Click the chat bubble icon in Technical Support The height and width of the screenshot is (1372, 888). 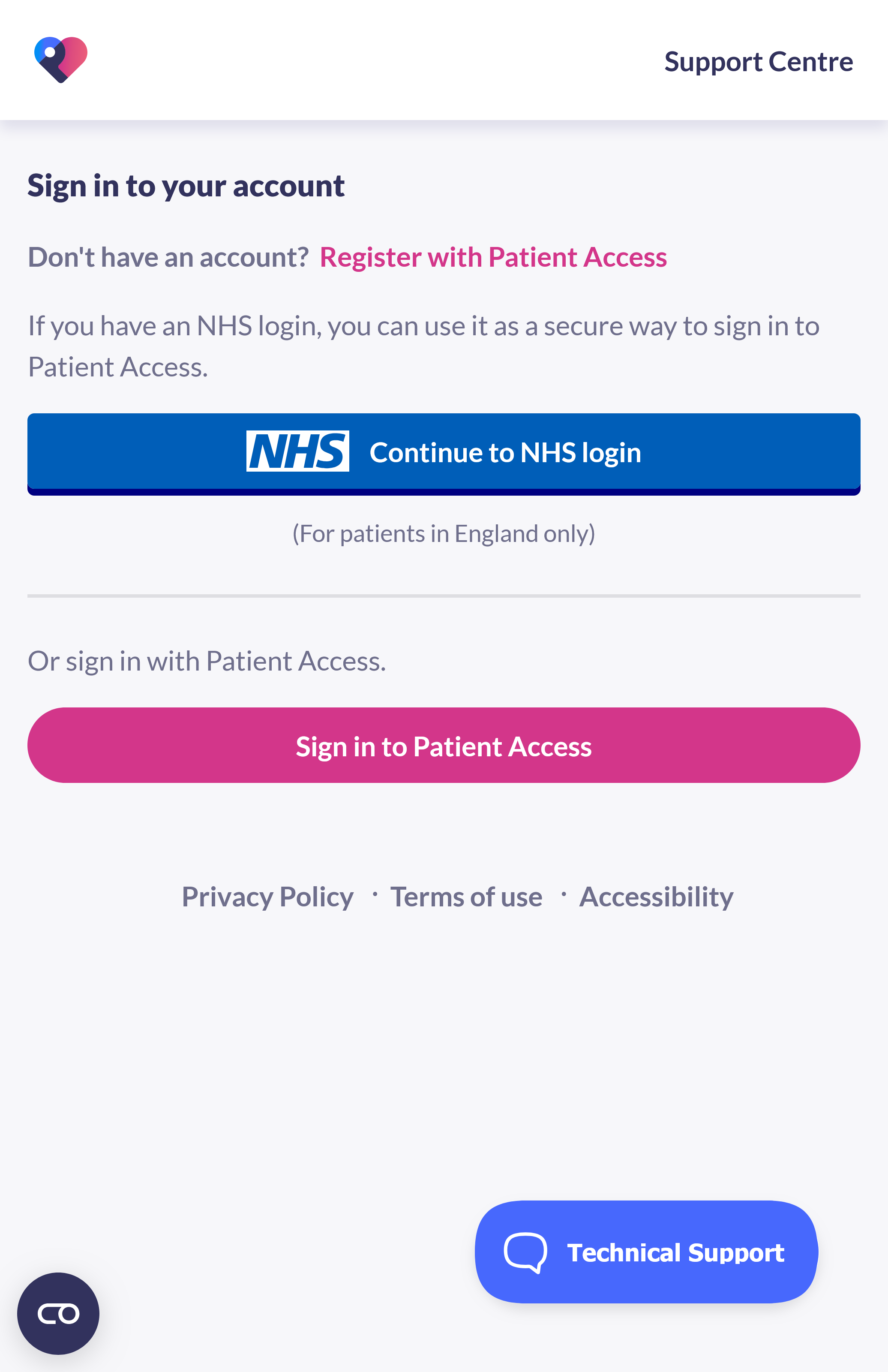click(525, 1252)
